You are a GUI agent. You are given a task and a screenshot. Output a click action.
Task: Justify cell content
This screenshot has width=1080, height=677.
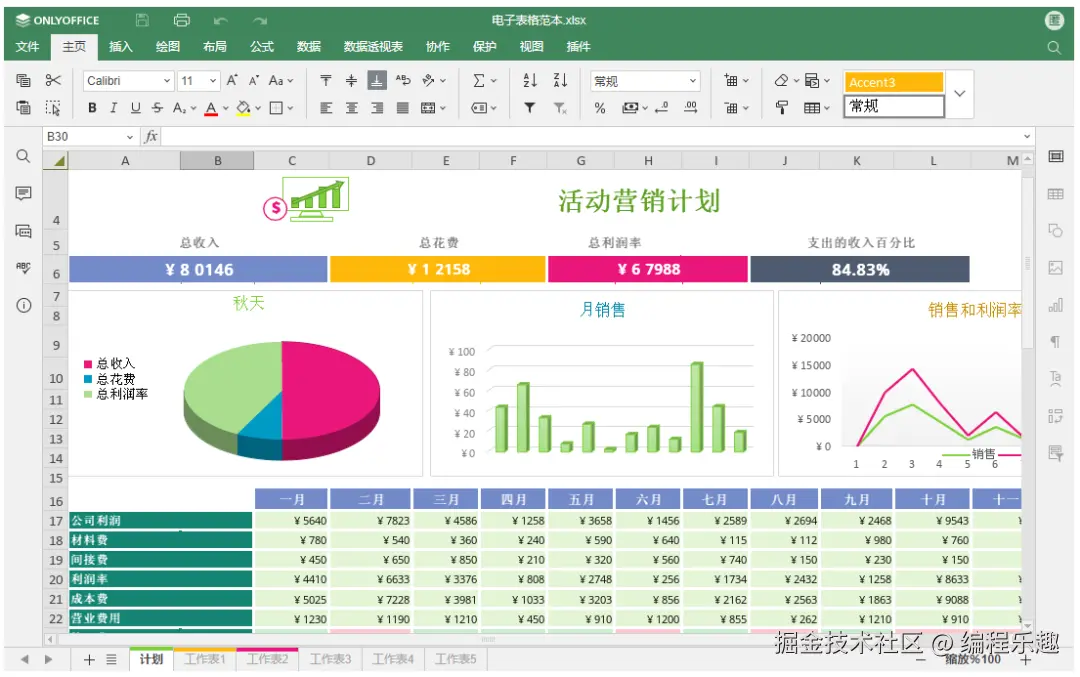[402, 107]
